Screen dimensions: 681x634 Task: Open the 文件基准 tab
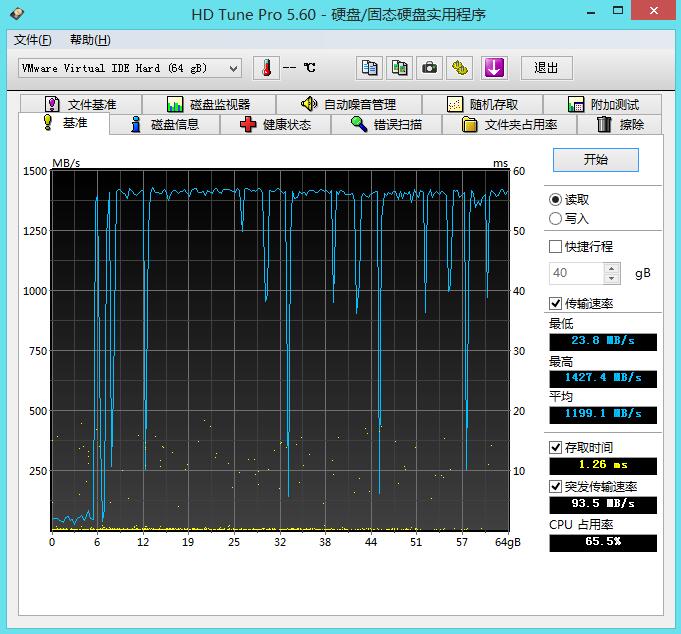click(x=81, y=104)
